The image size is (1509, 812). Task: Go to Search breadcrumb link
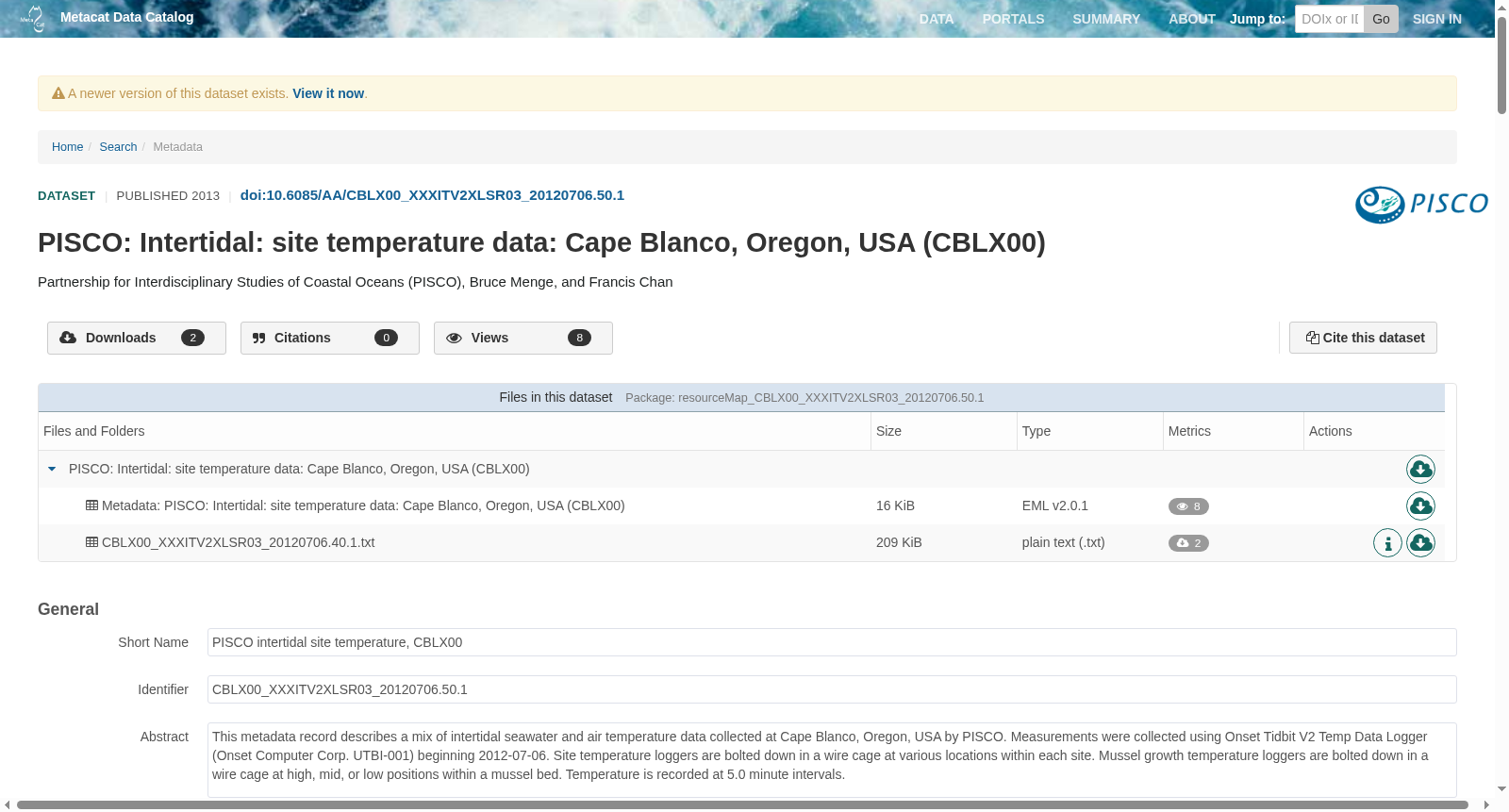tap(118, 146)
